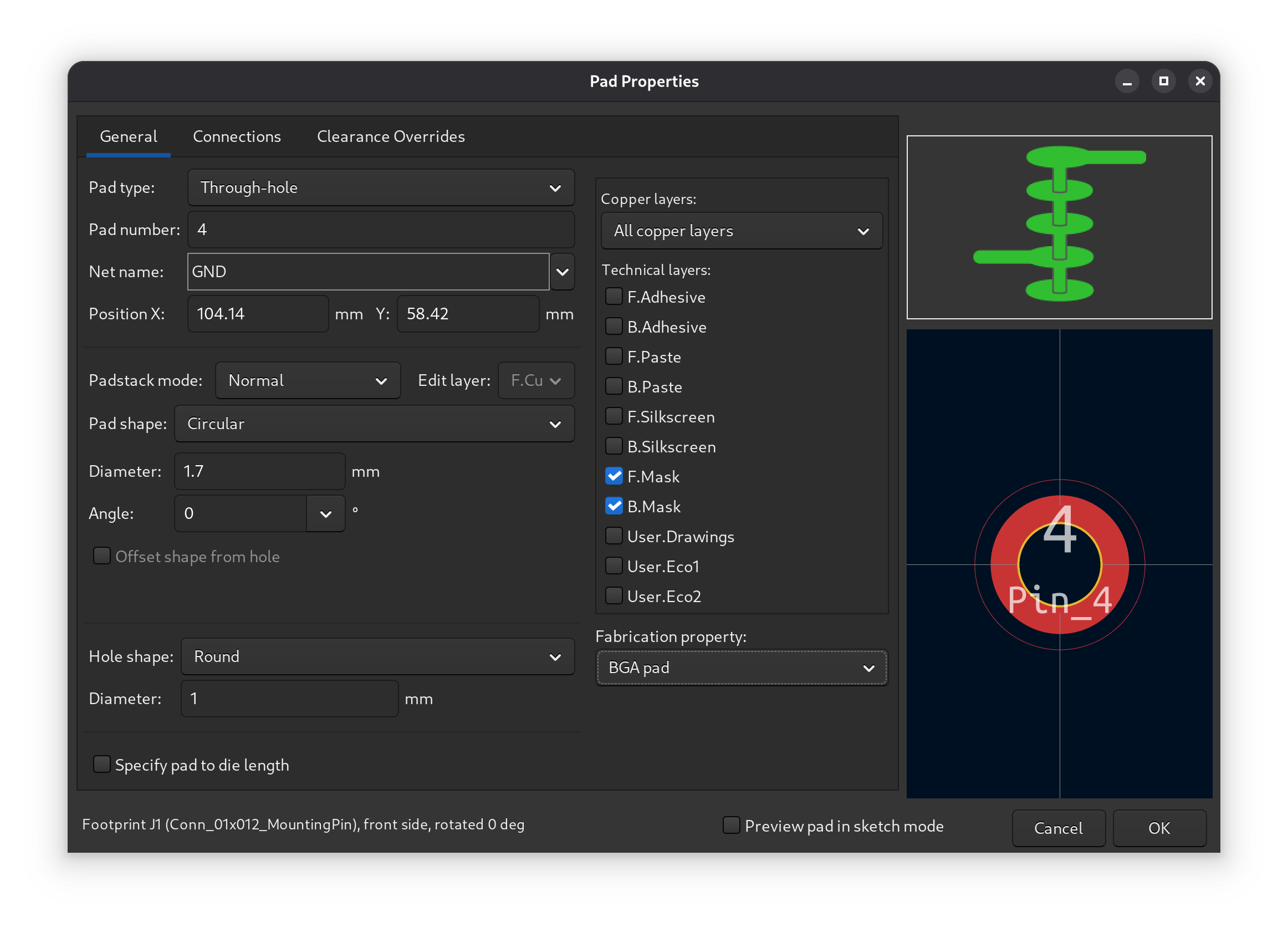Click the Cancel button
The height and width of the screenshot is (927, 1288).
pyautogui.click(x=1058, y=828)
